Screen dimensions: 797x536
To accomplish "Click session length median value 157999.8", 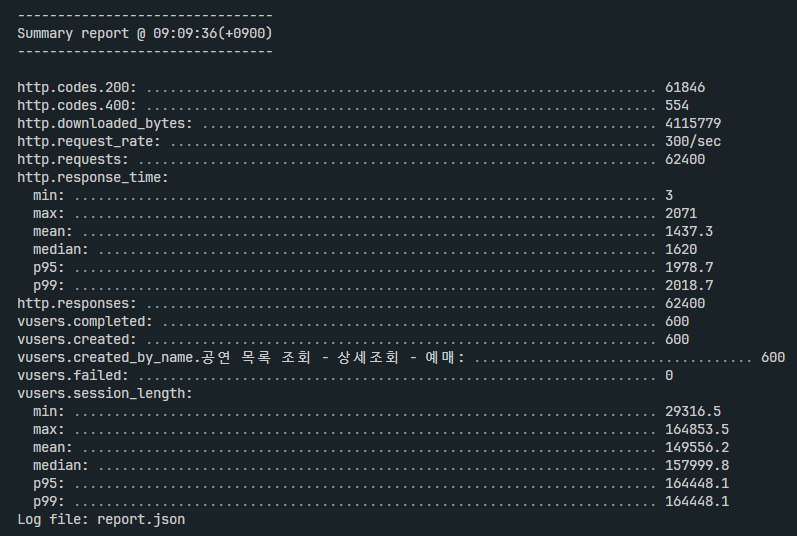I will point(697,465).
